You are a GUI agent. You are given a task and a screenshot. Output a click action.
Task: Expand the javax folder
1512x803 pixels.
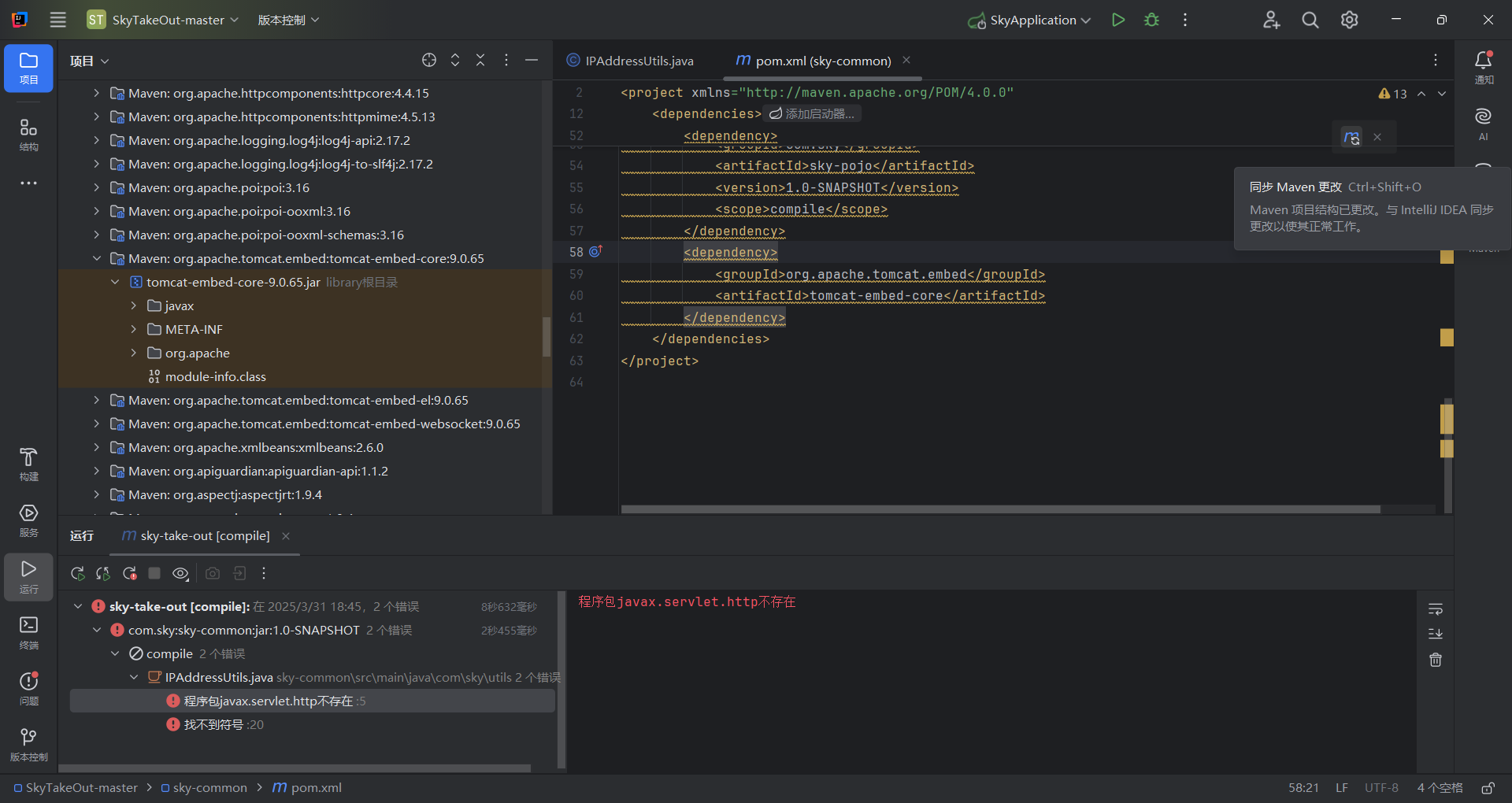[x=133, y=305]
